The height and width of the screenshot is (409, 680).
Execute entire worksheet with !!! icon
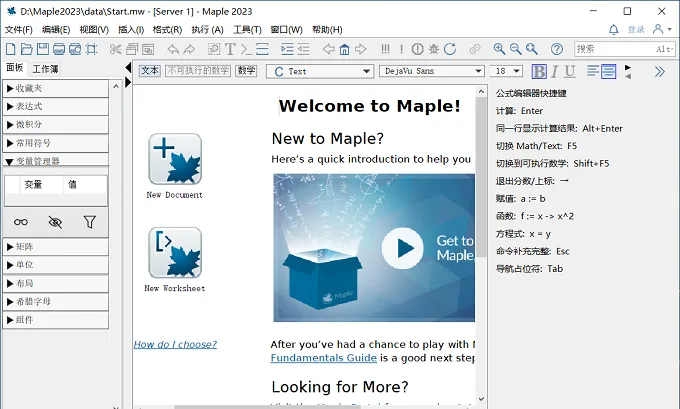(385, 49)
